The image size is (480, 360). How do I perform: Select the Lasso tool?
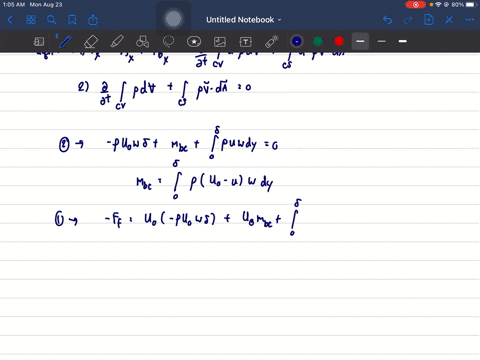point(168,42)
